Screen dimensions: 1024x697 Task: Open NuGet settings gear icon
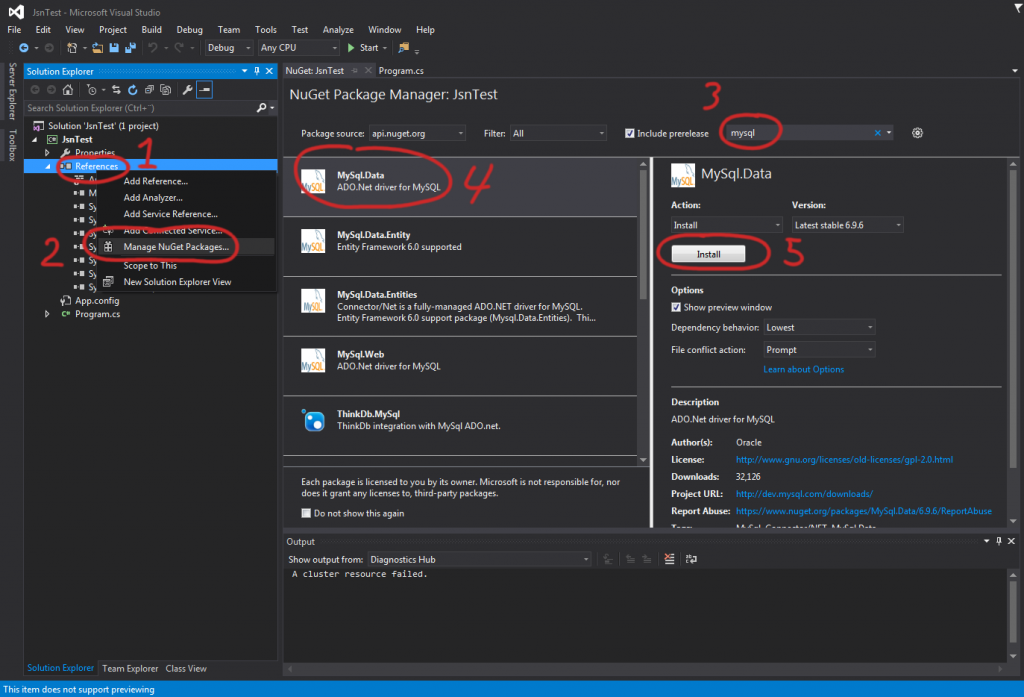click(917, 133)
